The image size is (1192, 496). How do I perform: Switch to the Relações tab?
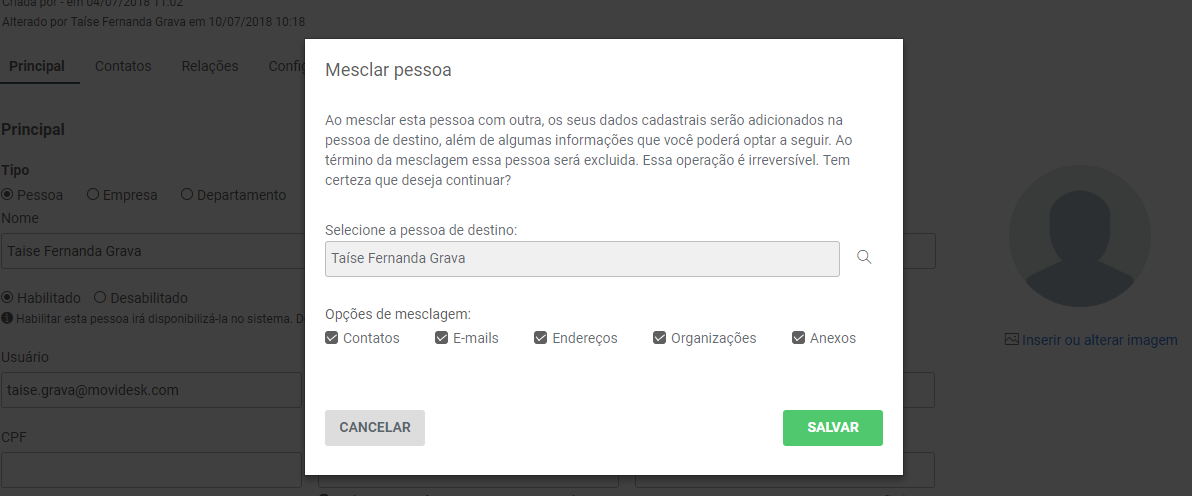click(210, 66)
